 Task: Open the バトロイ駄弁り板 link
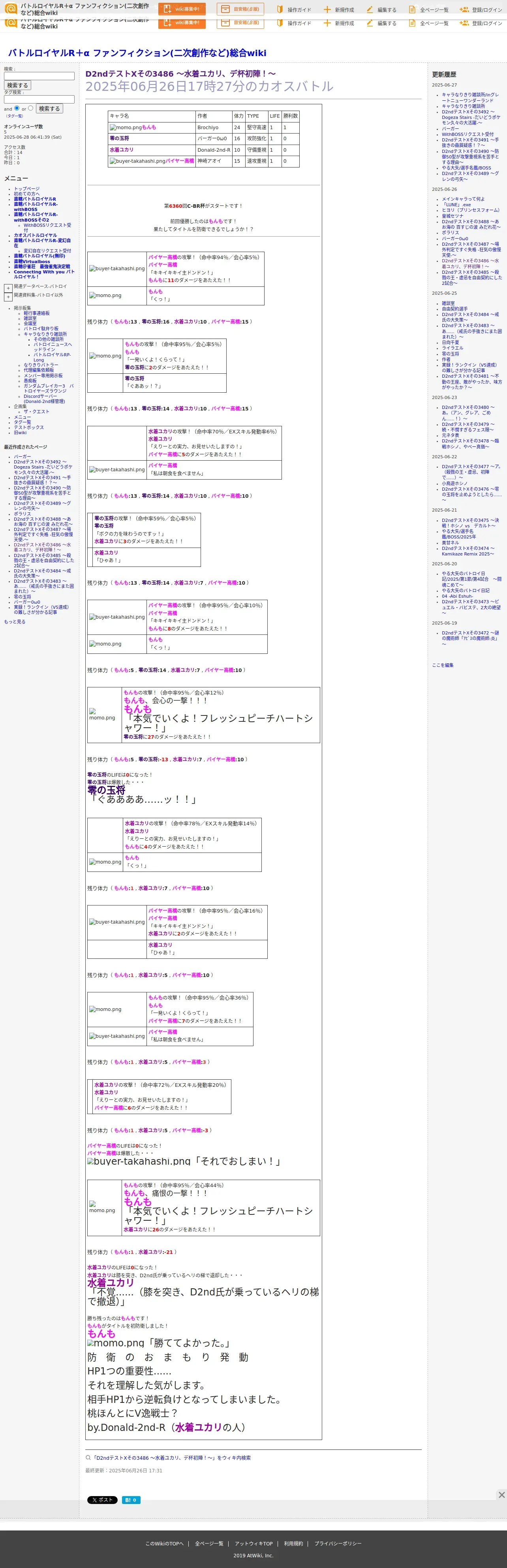point(41,328)
